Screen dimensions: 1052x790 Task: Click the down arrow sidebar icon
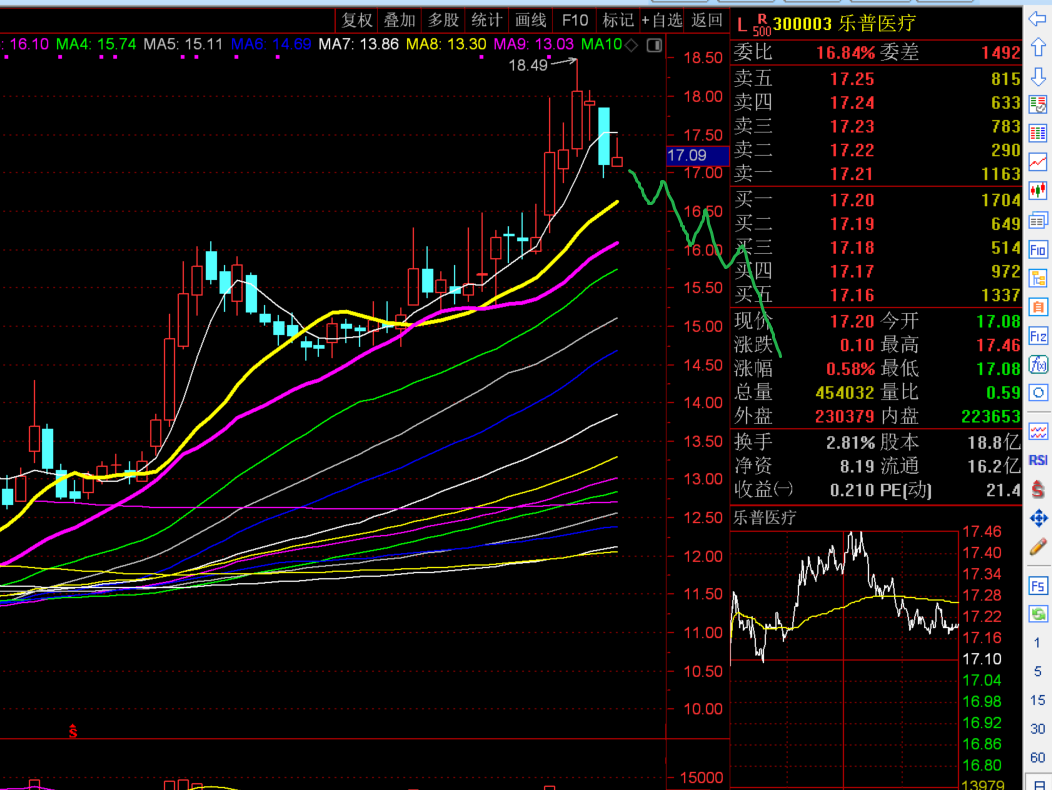pos(1037,76)
